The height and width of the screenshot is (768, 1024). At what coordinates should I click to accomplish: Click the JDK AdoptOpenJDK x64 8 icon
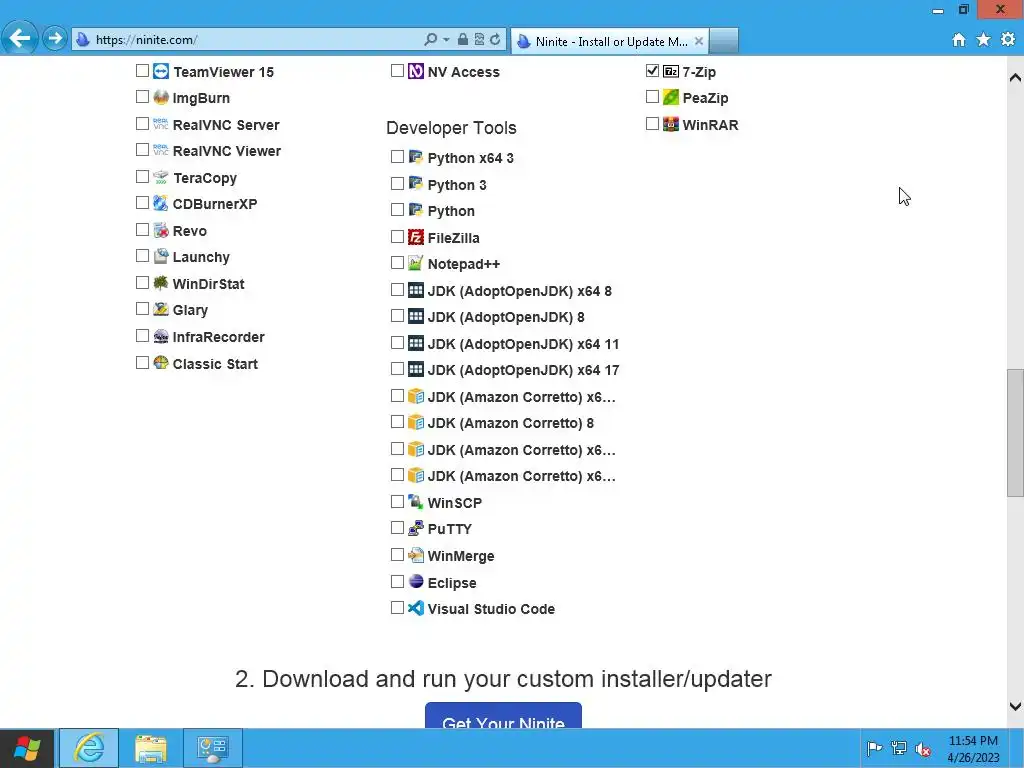(x=416, y=290)
